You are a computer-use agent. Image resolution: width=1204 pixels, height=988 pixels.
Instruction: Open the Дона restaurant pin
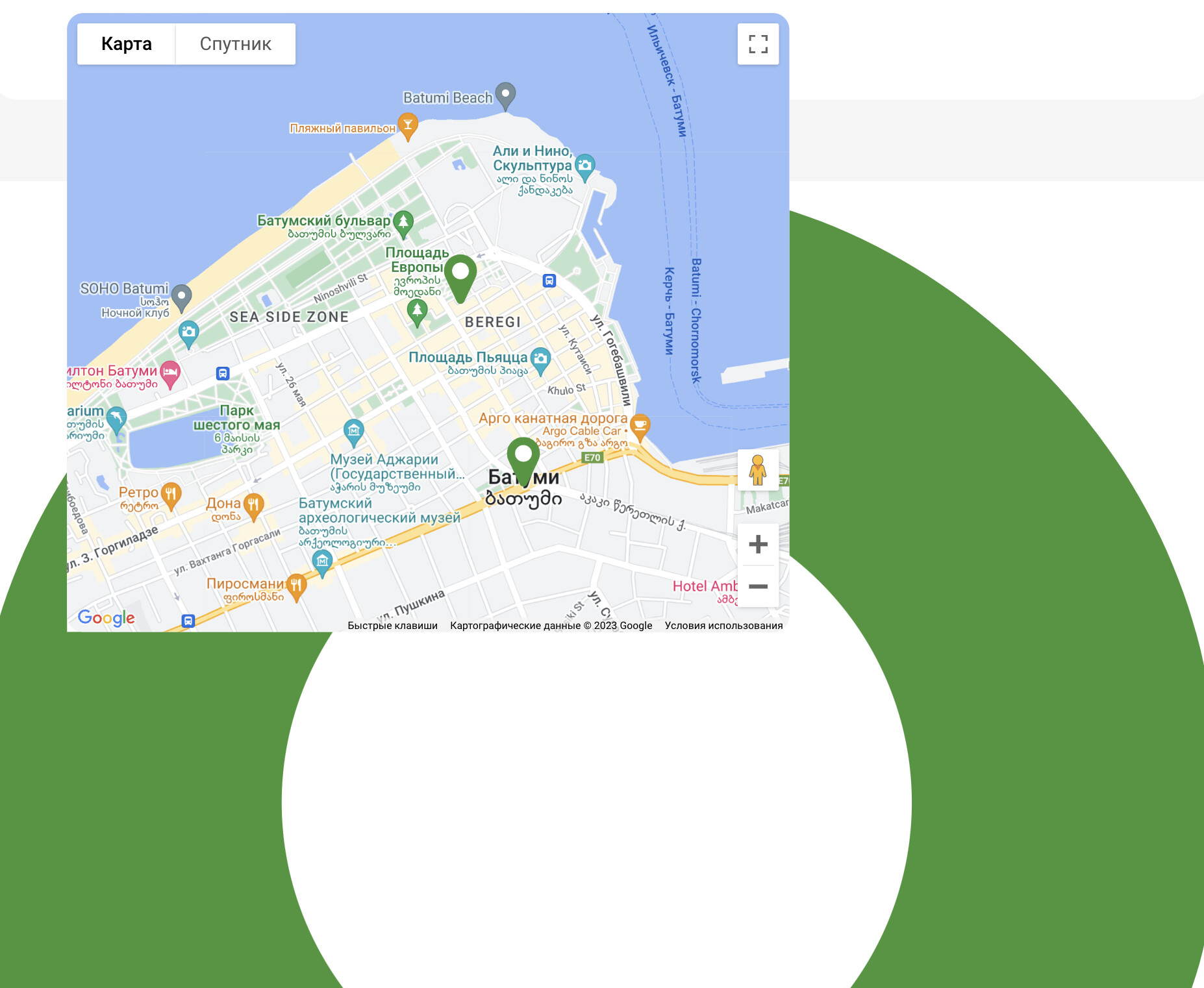253,506
